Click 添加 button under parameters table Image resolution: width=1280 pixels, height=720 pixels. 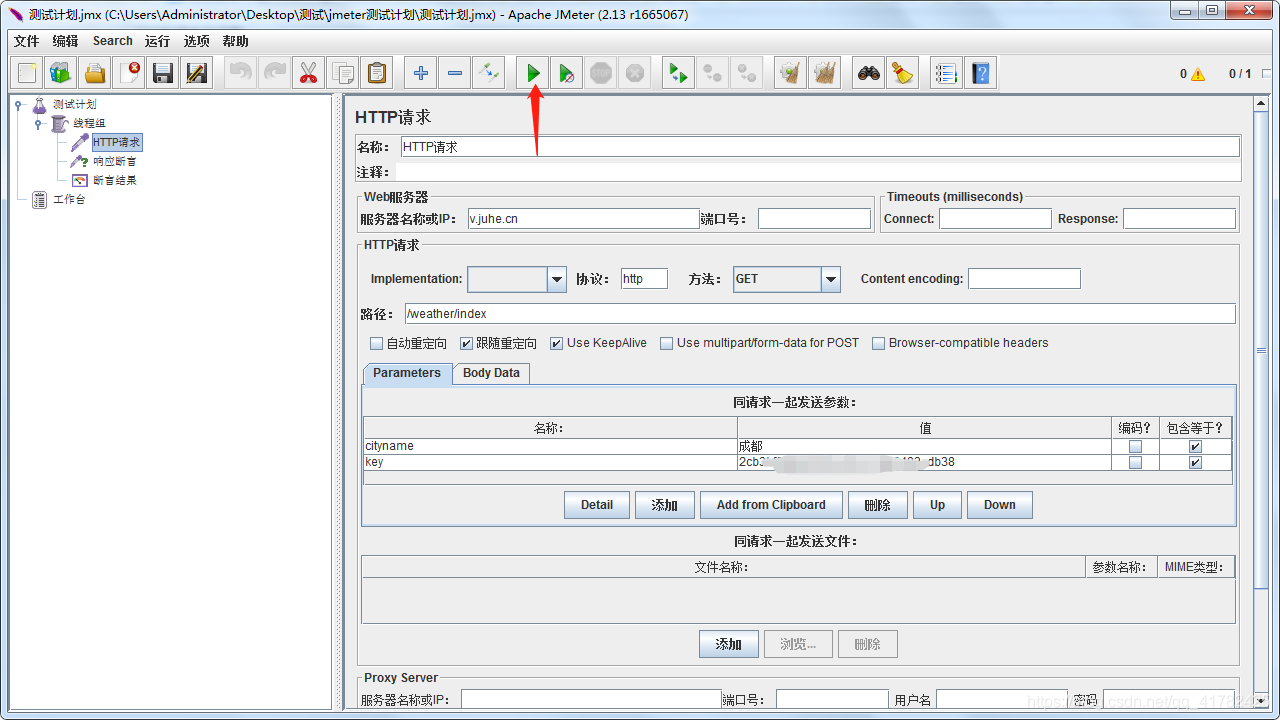(x=665, y=505)
